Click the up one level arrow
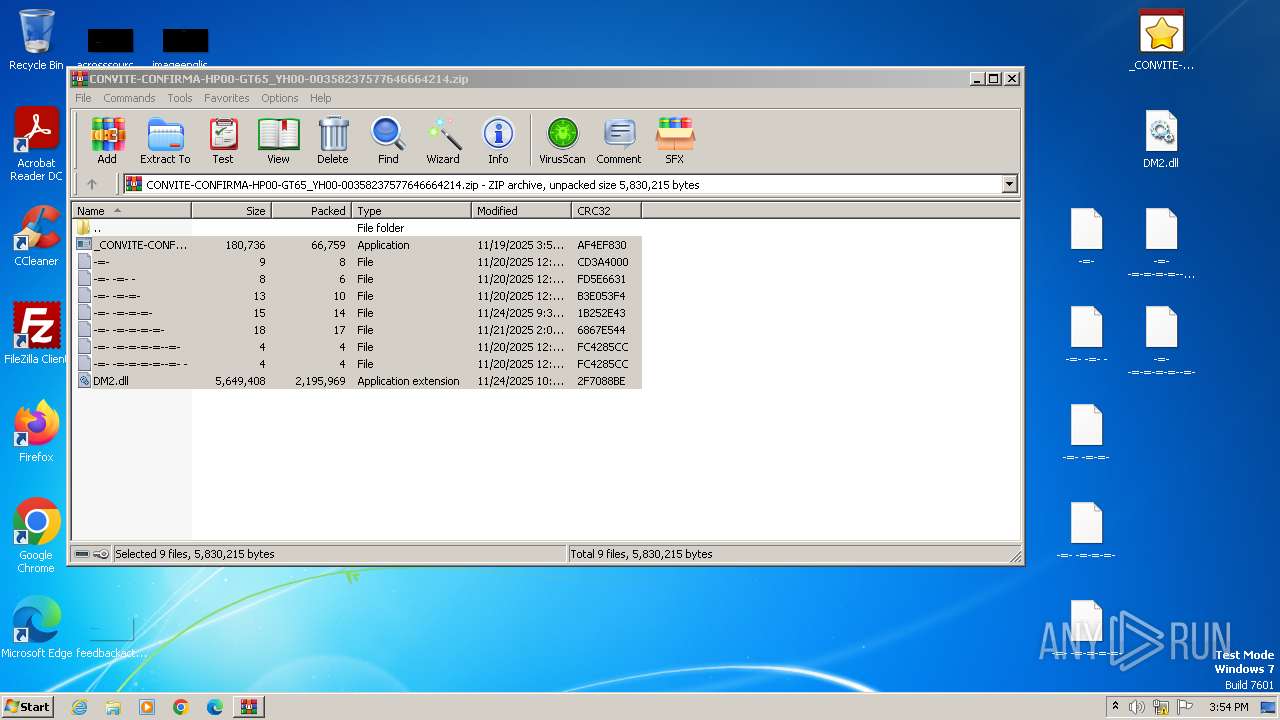 (92, 184)
